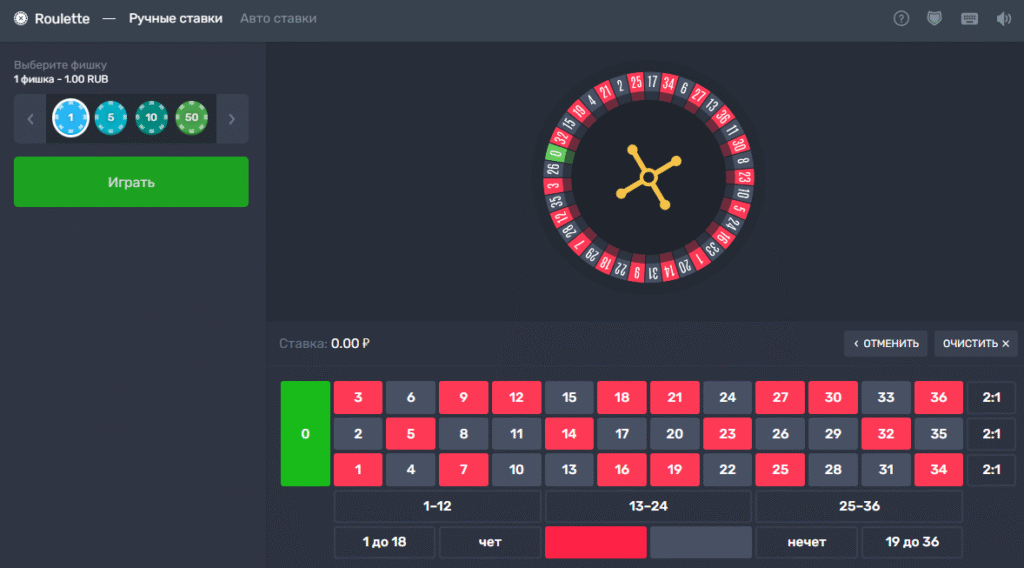Viewport: 1024px width, 568px height.
Task: Select the 1 chip
Action: click(x=71, y=118)
